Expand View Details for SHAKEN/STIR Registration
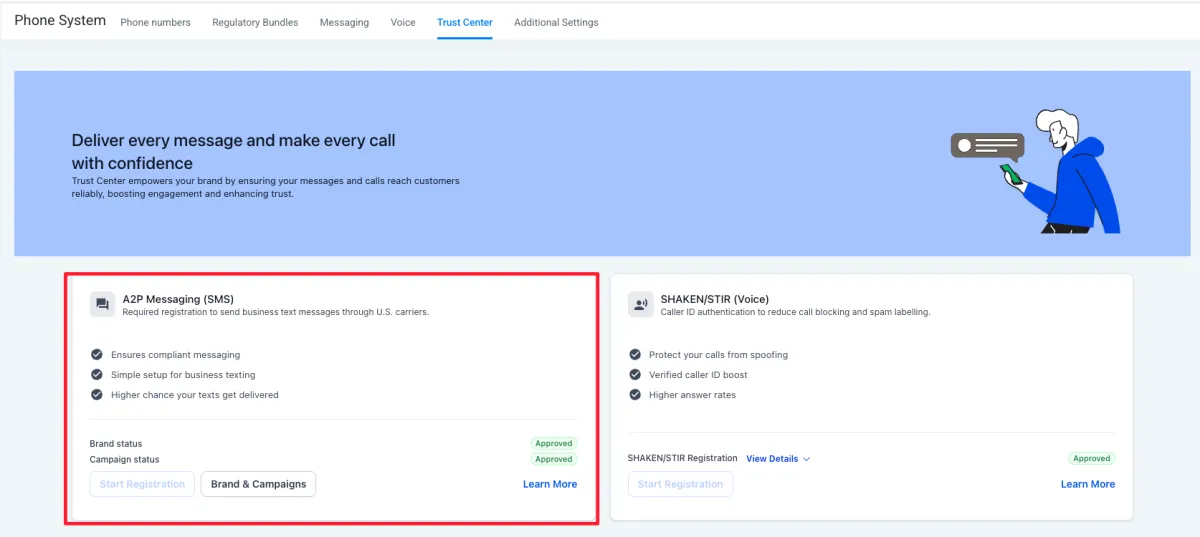 [778, 459]
